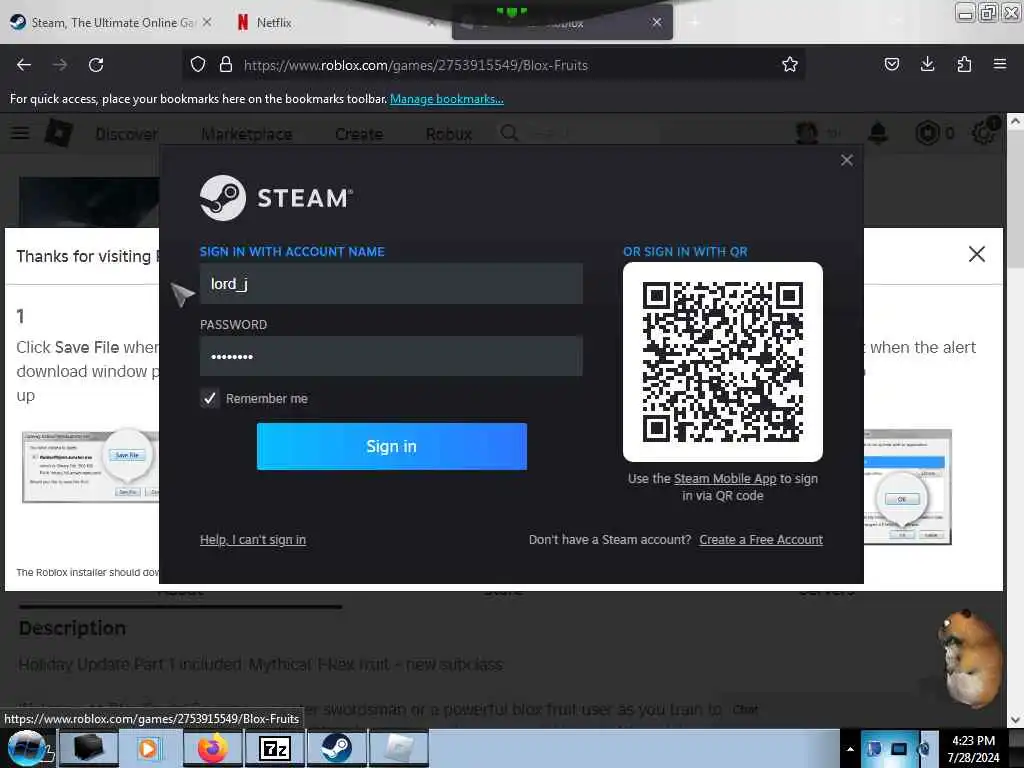The image size is (1024, 768).
Task: Open the Steam Mobile App link
Action: pyautogui.click(x=725, y=479)
